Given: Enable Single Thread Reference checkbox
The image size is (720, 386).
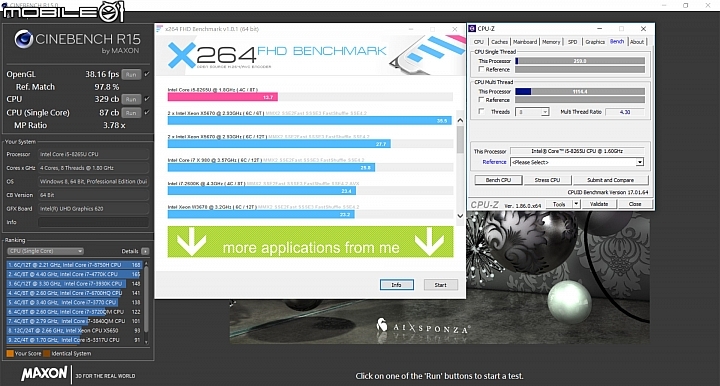Looking at the screenshot, I should coord(481,69).
